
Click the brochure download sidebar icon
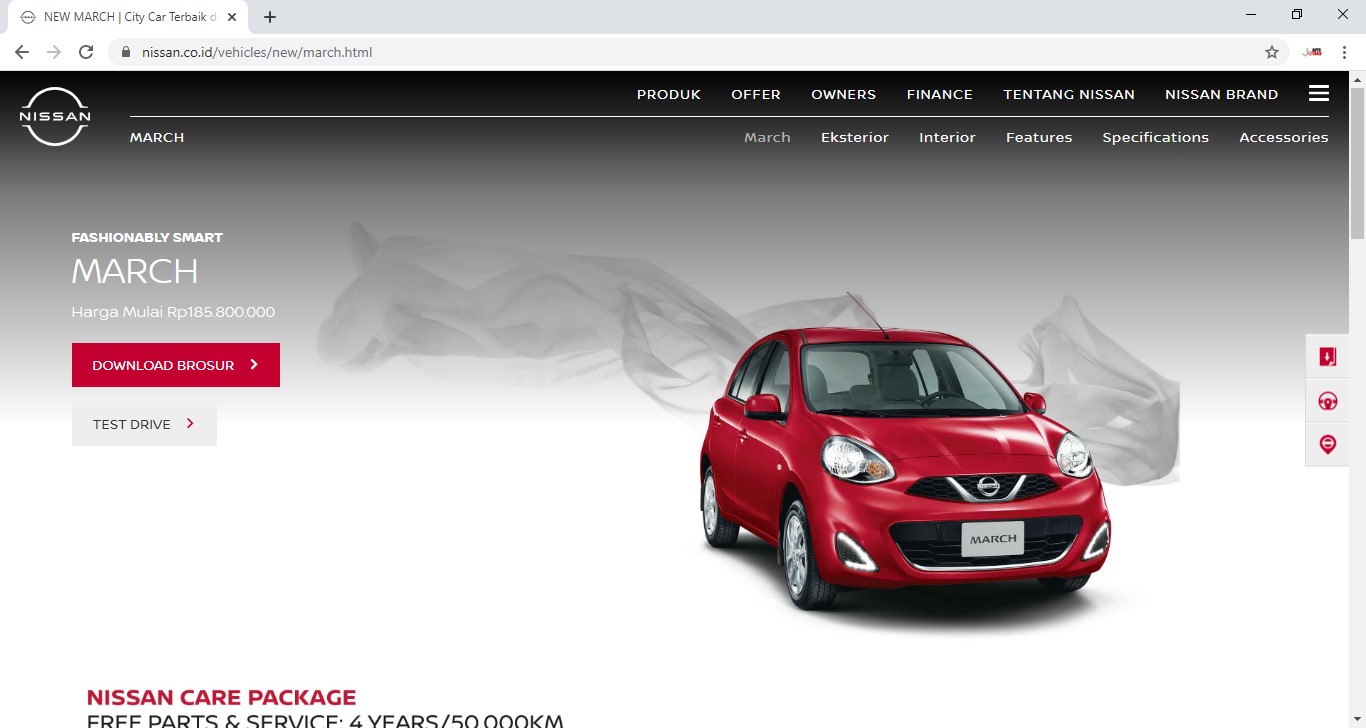[x=1328, y=357]
